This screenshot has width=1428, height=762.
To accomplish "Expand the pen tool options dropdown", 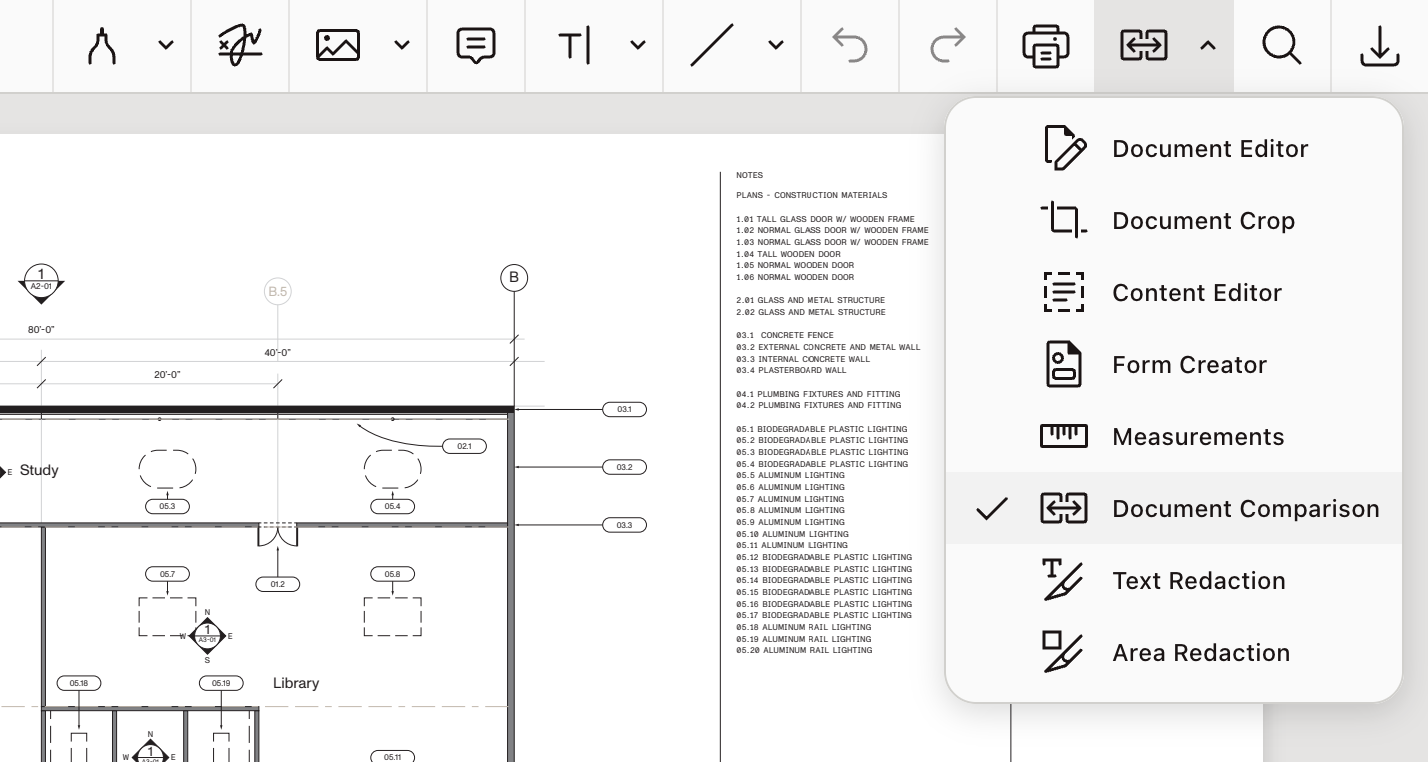I will point(166,45).
